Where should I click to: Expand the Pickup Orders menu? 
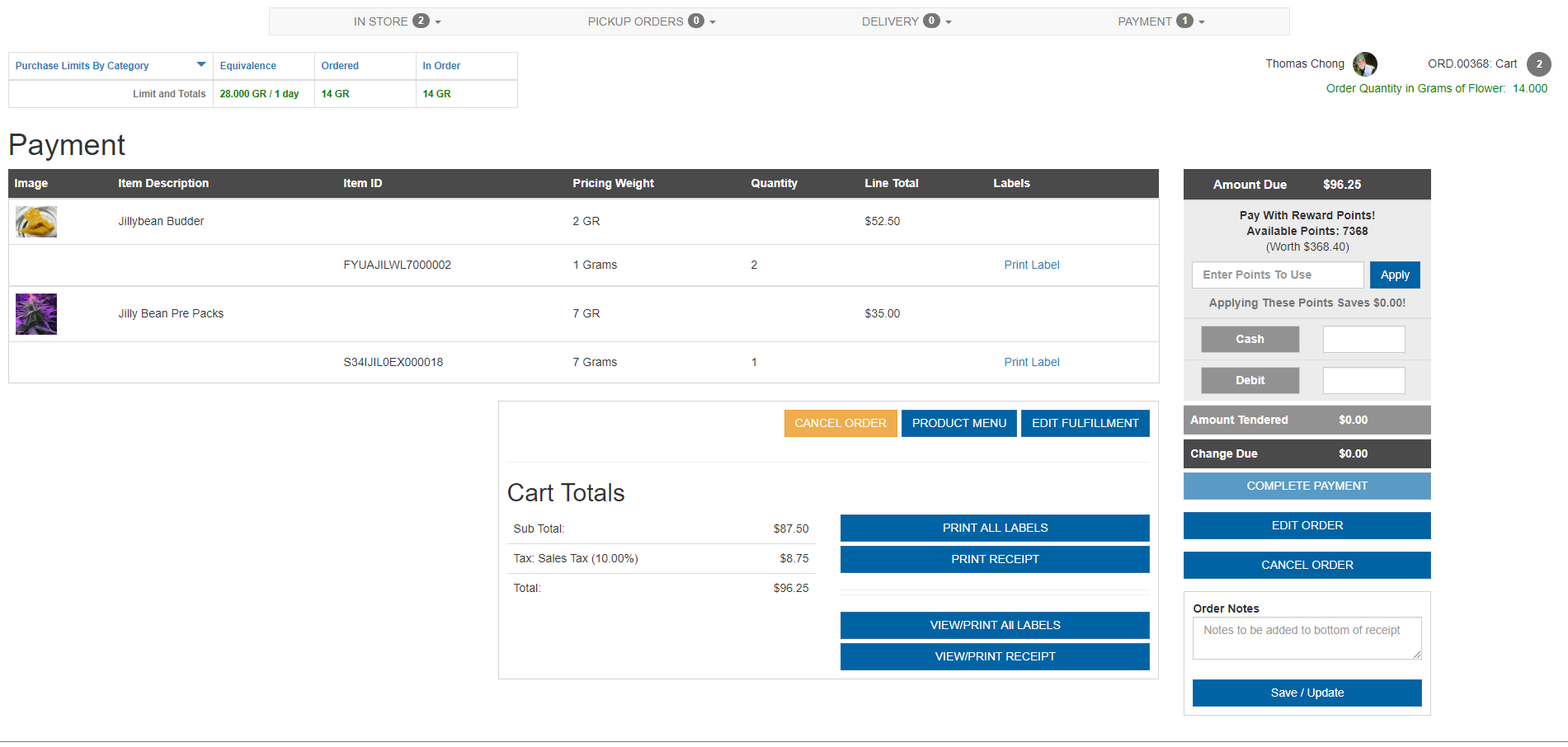click(x=651, y=21)
